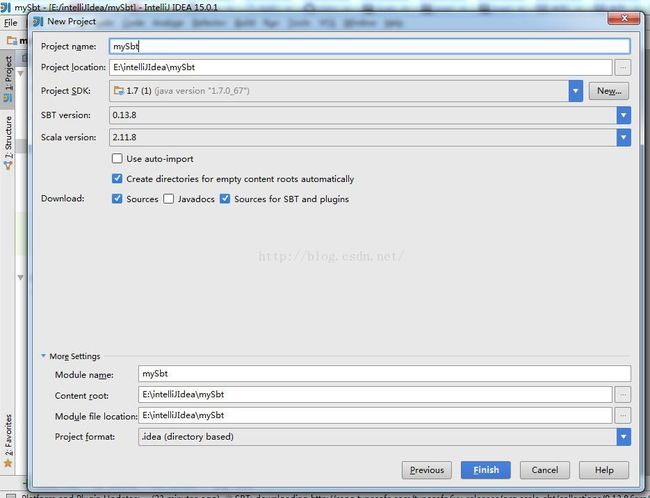
Task: Toggle Sources for SBT and plugins
Action: click(225, 199)
